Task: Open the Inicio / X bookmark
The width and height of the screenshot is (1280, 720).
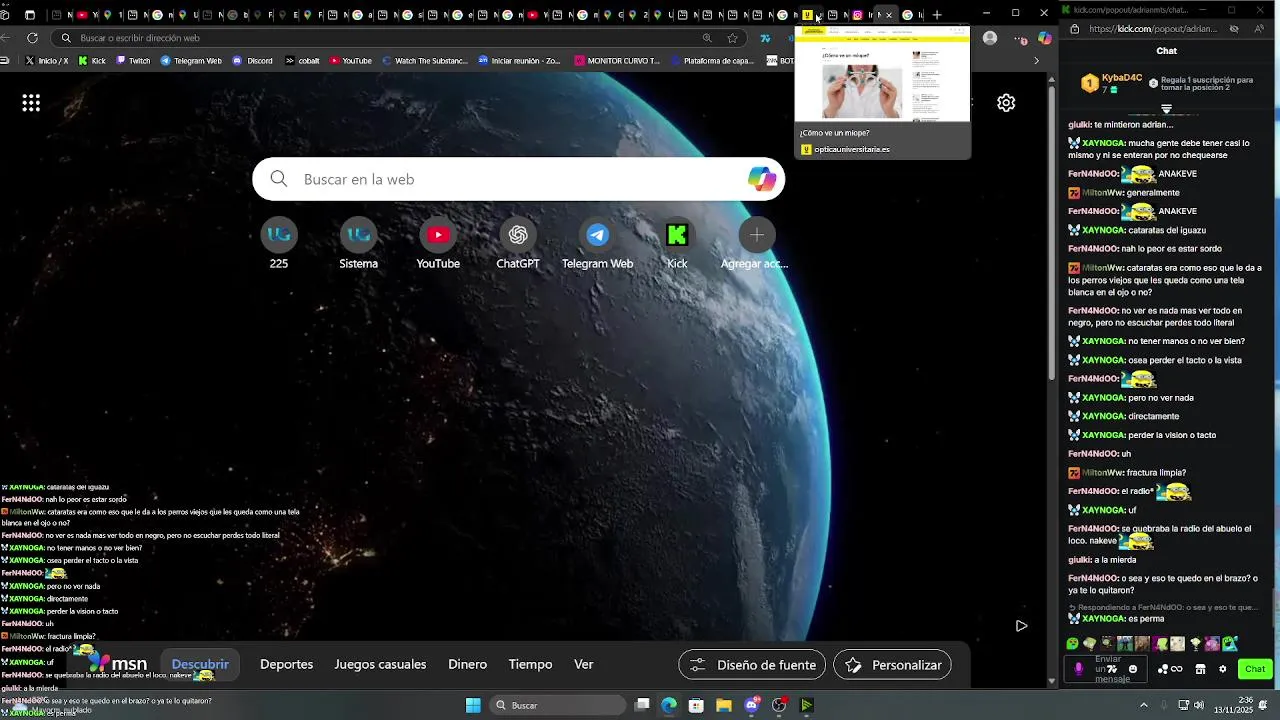Action: [47, 61]
